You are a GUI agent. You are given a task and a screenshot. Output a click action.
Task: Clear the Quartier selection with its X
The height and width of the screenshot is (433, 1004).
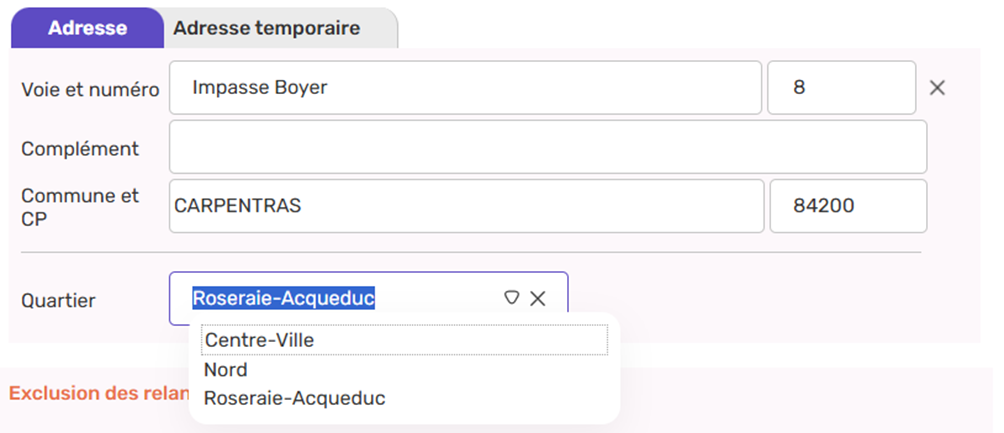coord(538,298)
